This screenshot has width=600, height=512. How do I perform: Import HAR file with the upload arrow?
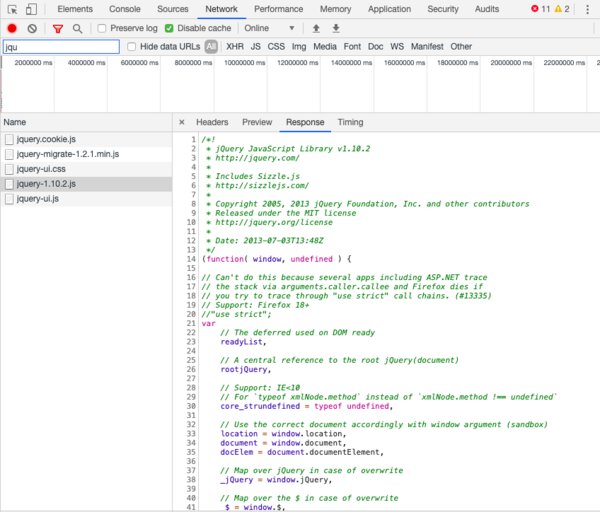[316, 28]
